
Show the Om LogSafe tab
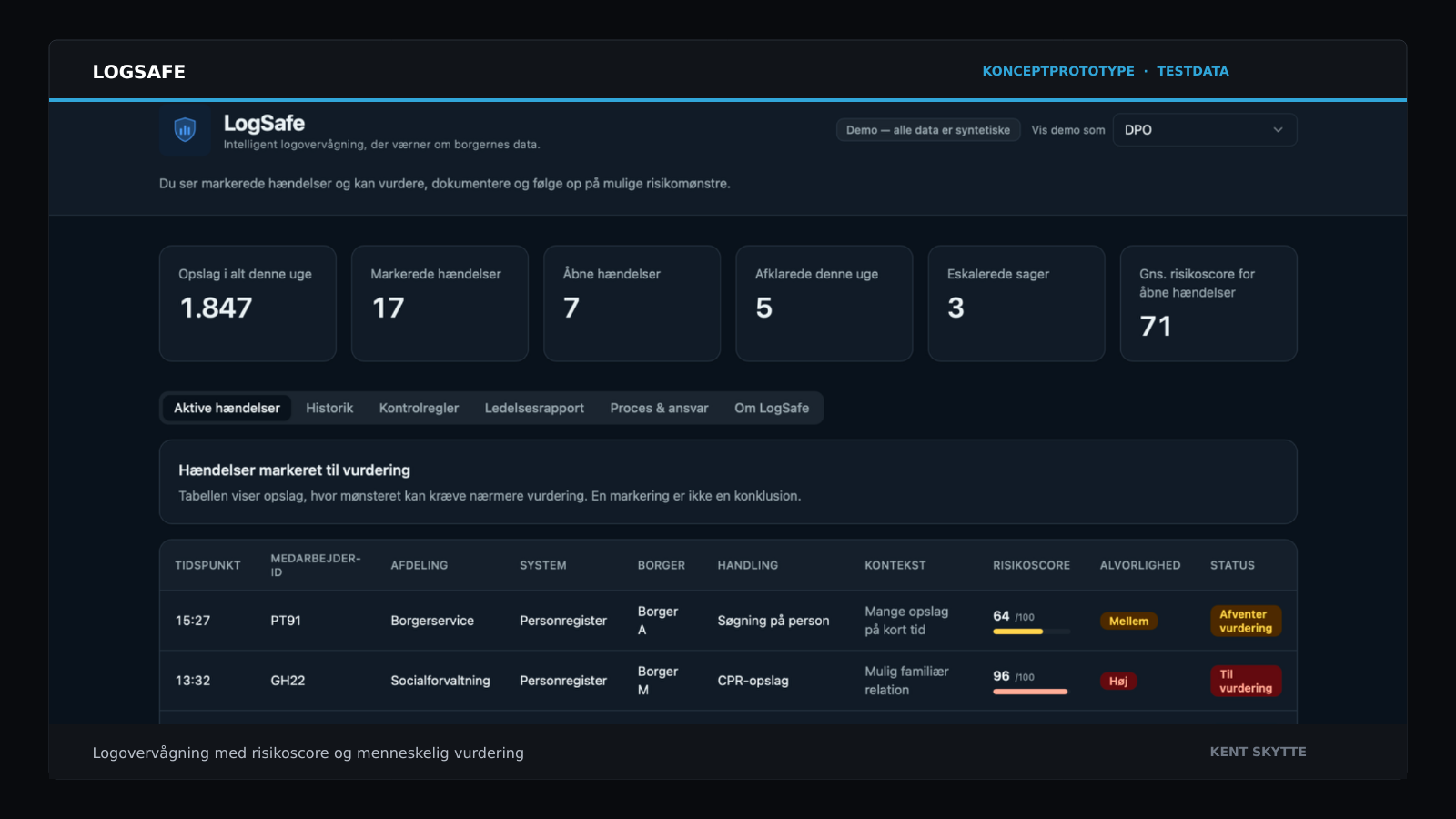click(772, 409)
